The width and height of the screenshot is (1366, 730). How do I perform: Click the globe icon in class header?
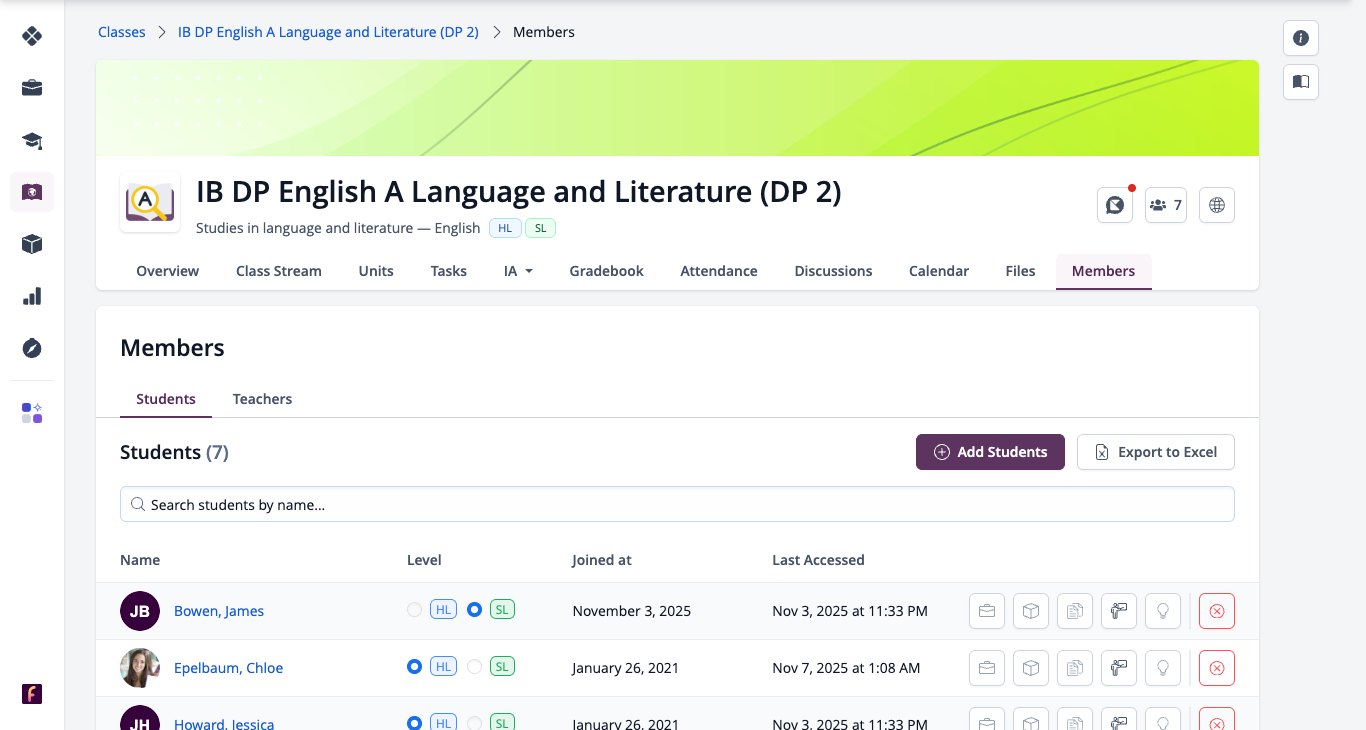click(x=1217, y=205)
